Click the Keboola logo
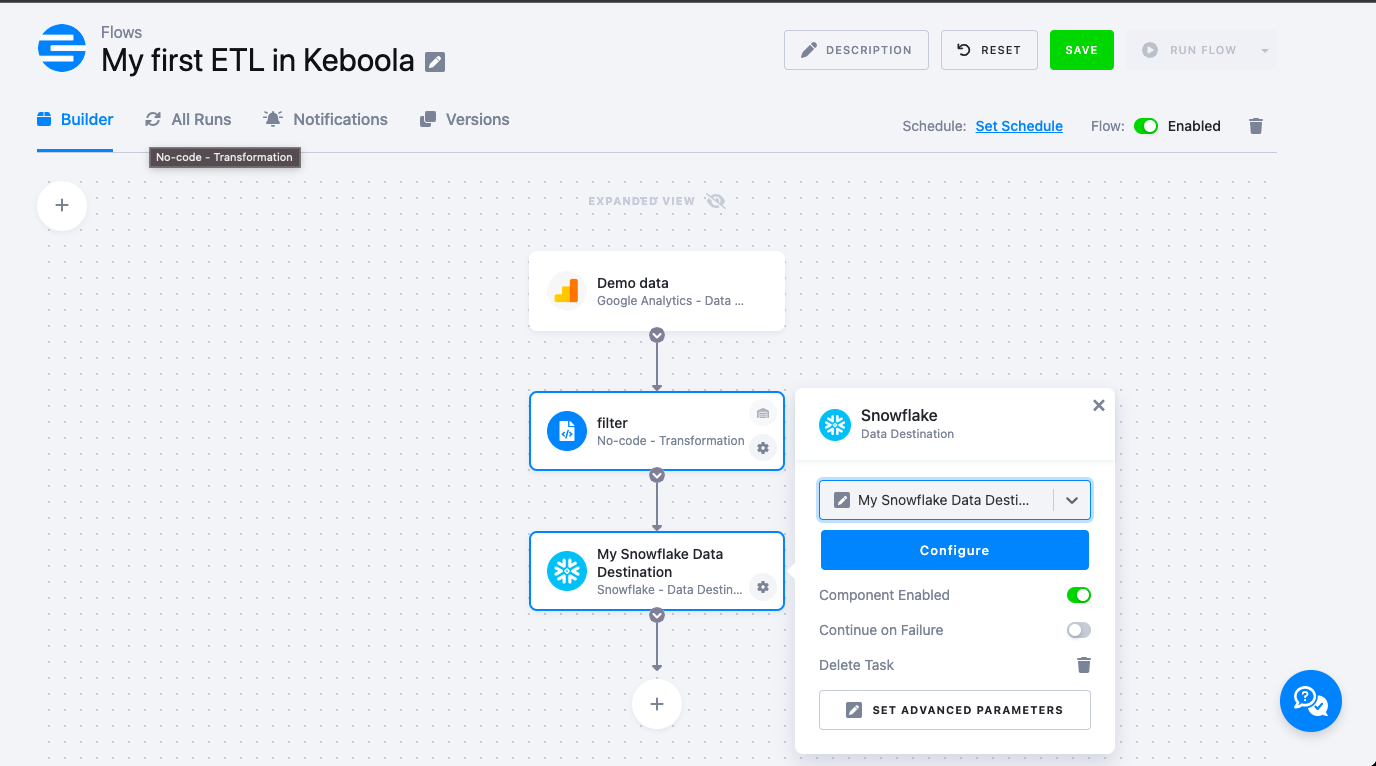1376x766 pixels. 61,48
